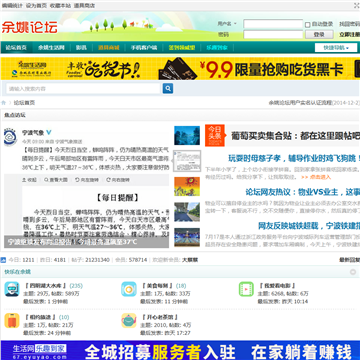The height and width of the screenshot is (360, 360).
Task: Open the 开心老茶馆 teapot icon
Action: coord(129,320)
